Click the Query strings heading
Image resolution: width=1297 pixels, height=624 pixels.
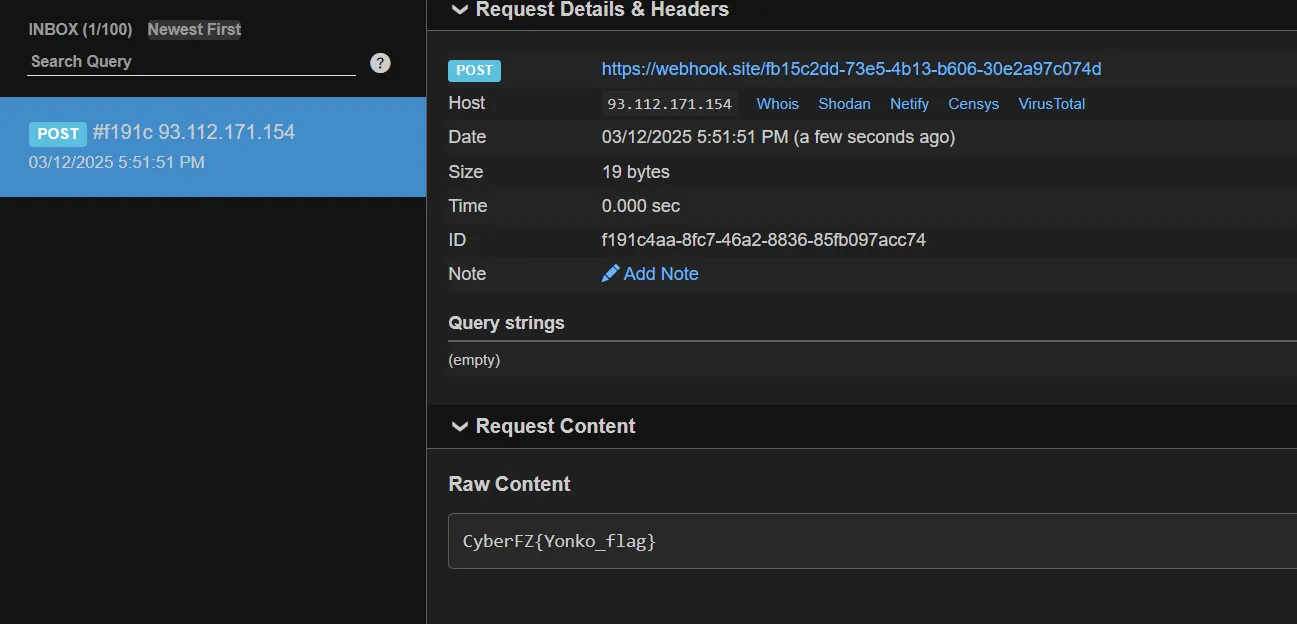point(506,323)
